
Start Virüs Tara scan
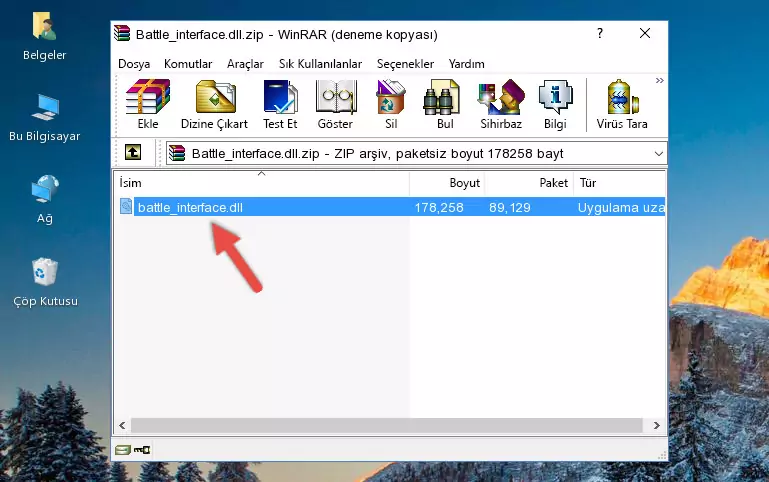click(622, 104)
